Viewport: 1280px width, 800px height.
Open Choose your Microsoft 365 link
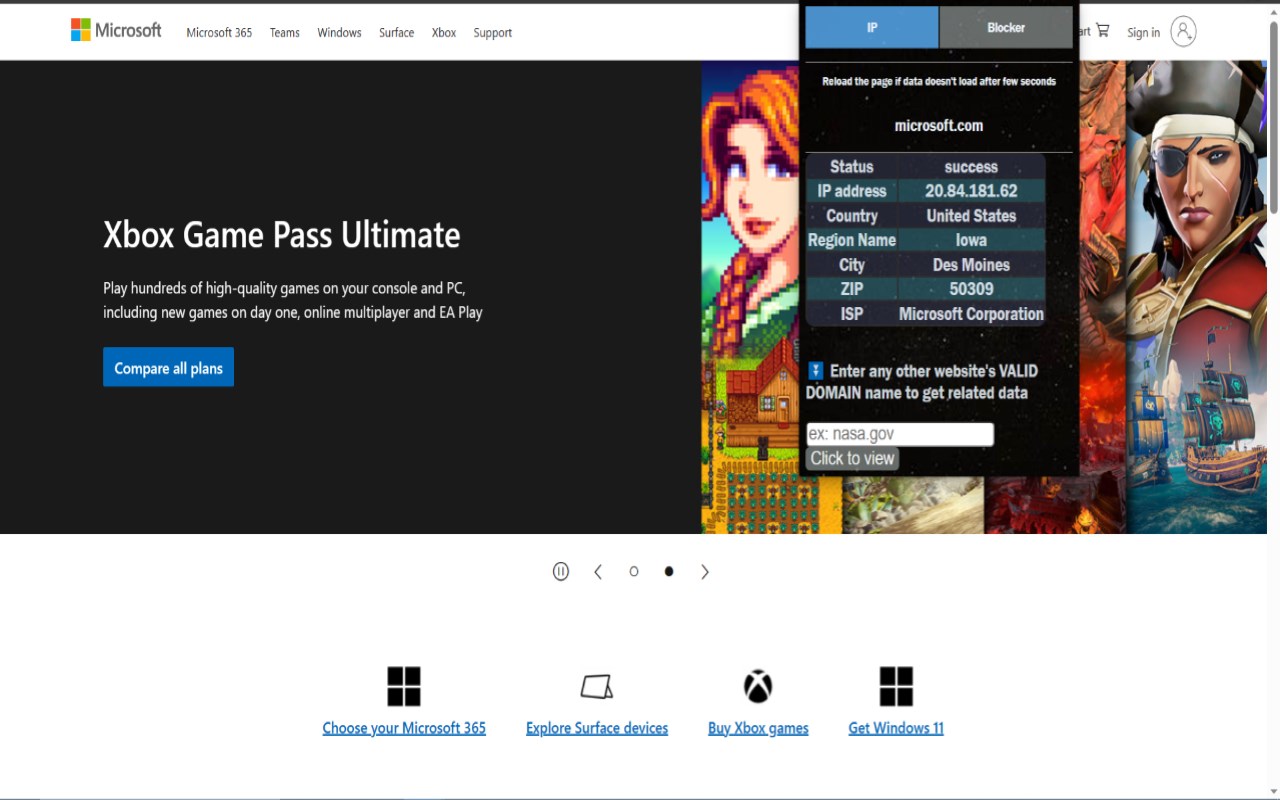pyautogui.click(x=404, y=728)
